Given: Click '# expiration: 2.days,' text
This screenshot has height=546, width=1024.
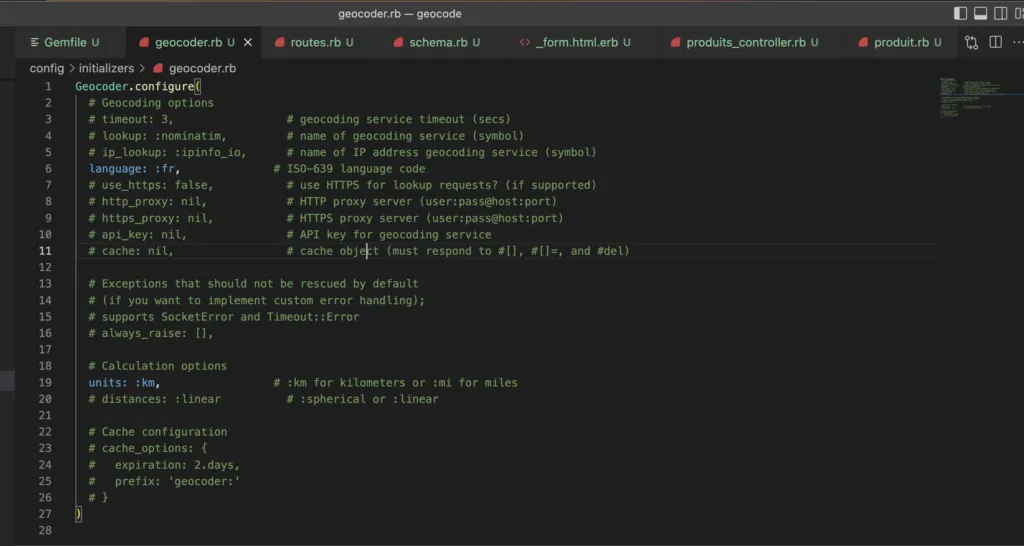Looking at the screenshot, I should pyautogui.click(x=165, y=465).
